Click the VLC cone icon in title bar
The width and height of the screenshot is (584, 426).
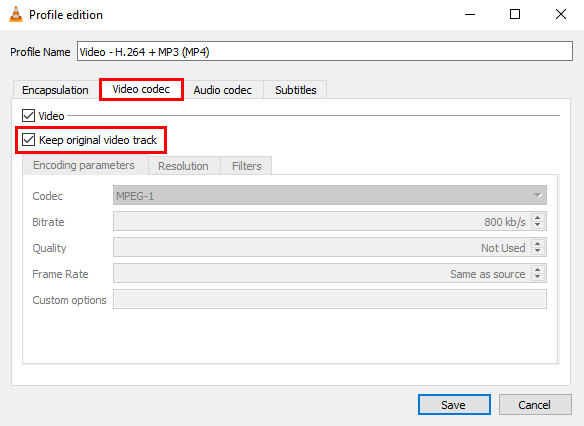(16, 15)
